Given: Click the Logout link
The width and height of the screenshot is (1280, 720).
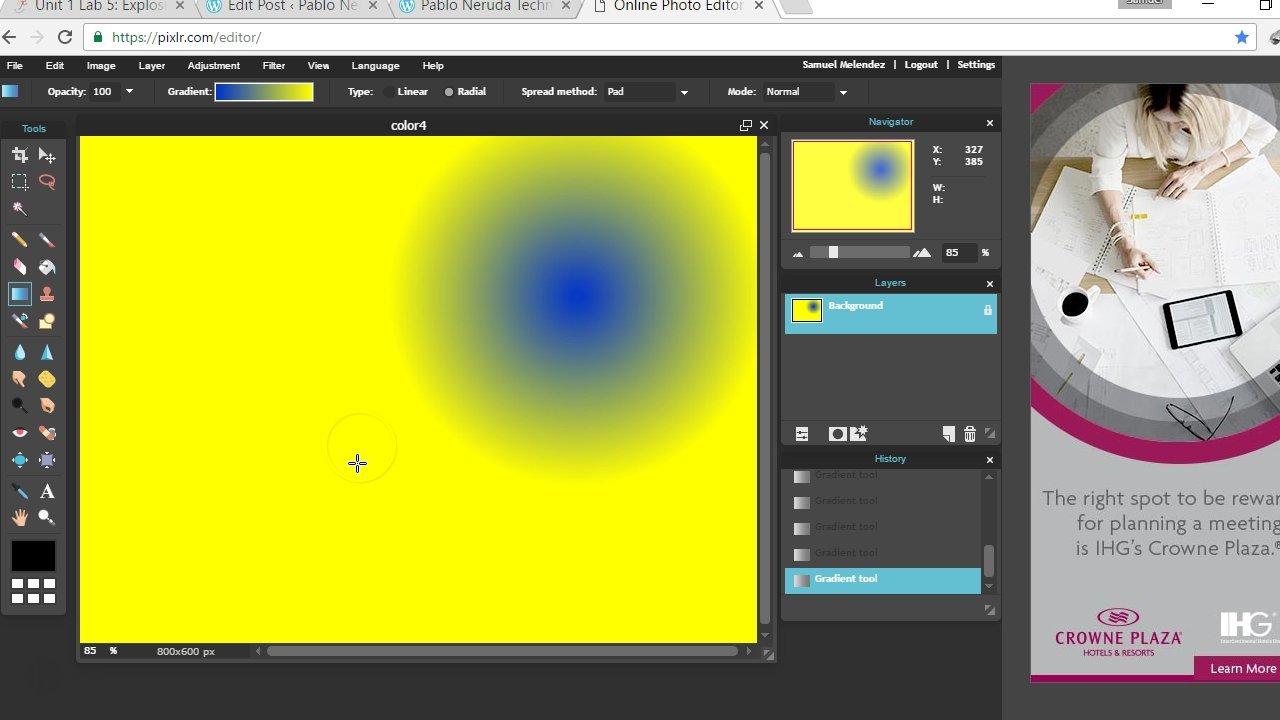Looking at the screenshot, I should click(920, 64).
